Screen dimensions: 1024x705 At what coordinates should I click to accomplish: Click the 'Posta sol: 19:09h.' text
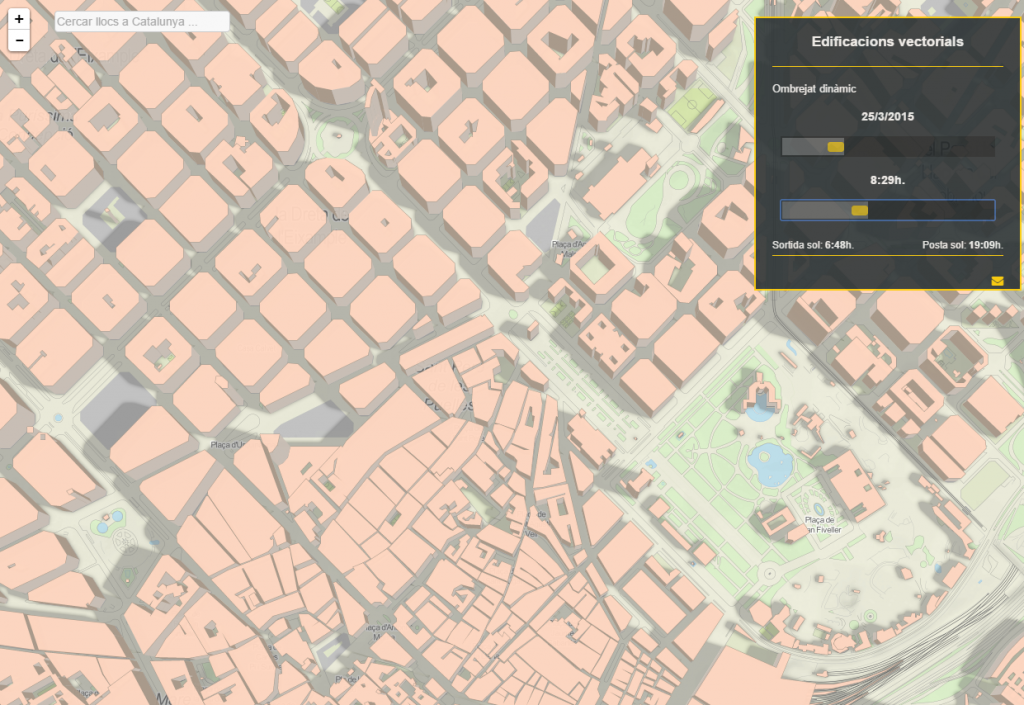pyautogui.click(x=962, y=245)
